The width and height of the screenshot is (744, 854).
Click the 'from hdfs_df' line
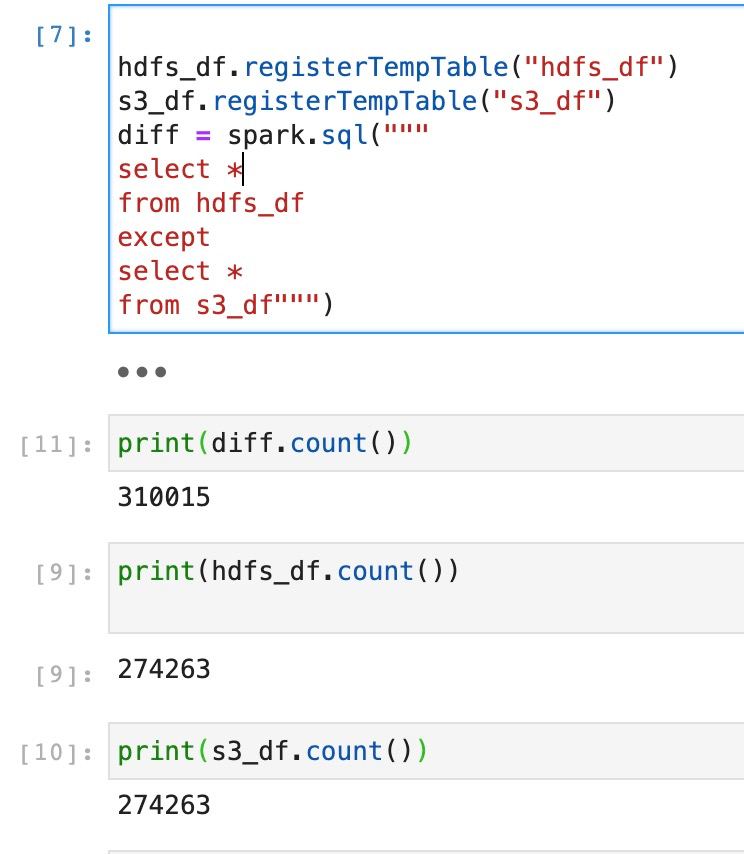click(x=210, y=204)
